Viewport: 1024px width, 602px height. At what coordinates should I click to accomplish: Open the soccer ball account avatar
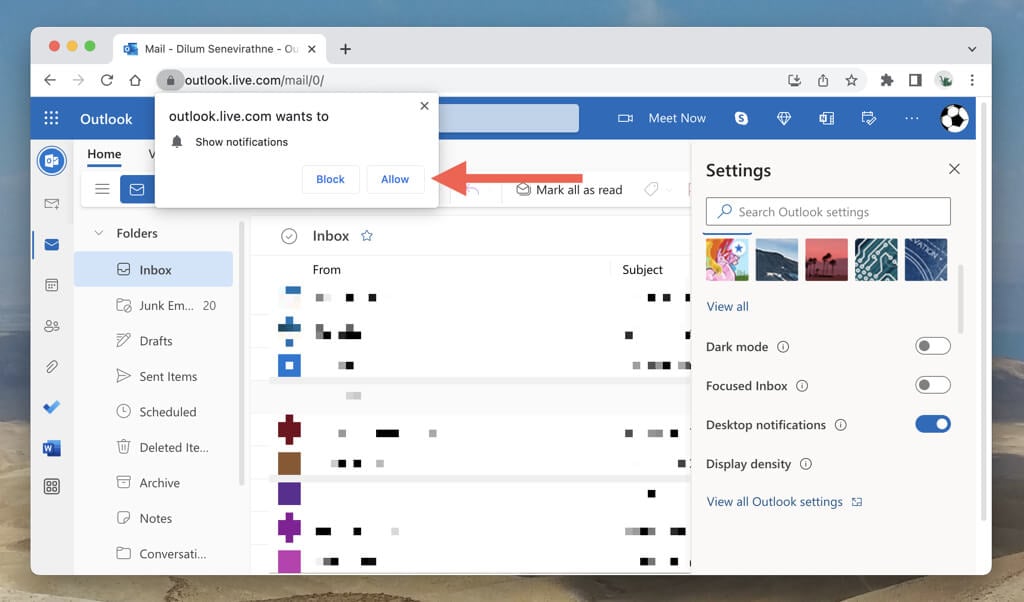point(954,118)
